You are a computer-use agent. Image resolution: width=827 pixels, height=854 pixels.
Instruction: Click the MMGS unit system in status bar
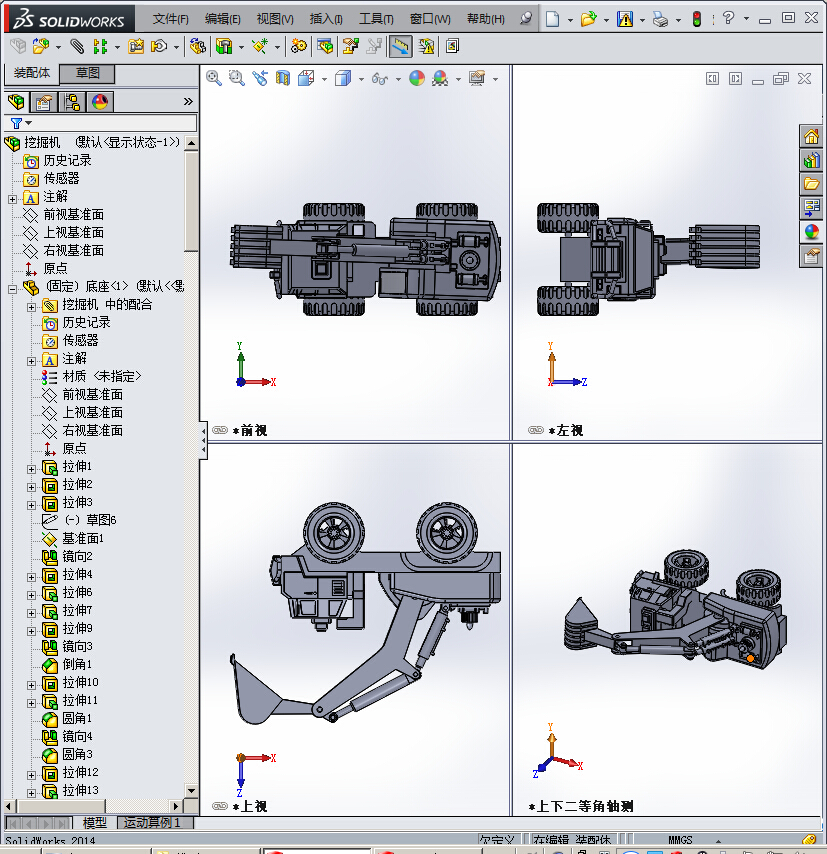(680, 840)
